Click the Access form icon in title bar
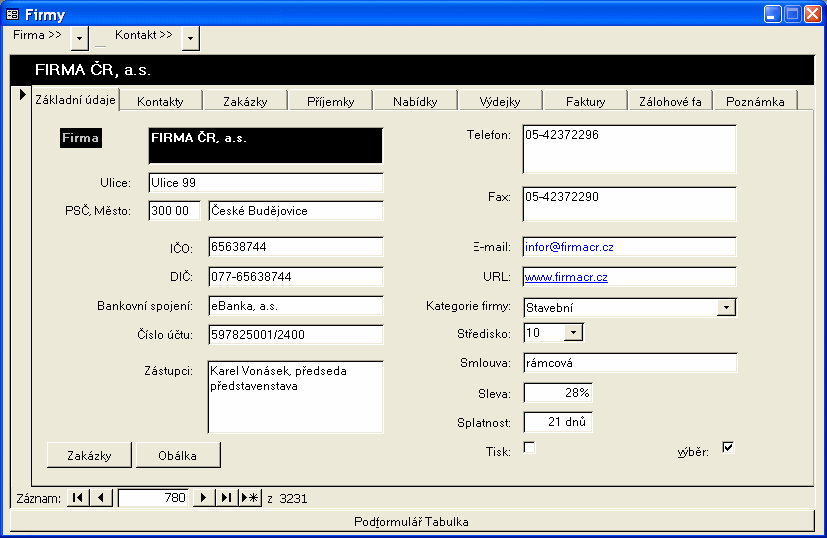 coord(13,14)
